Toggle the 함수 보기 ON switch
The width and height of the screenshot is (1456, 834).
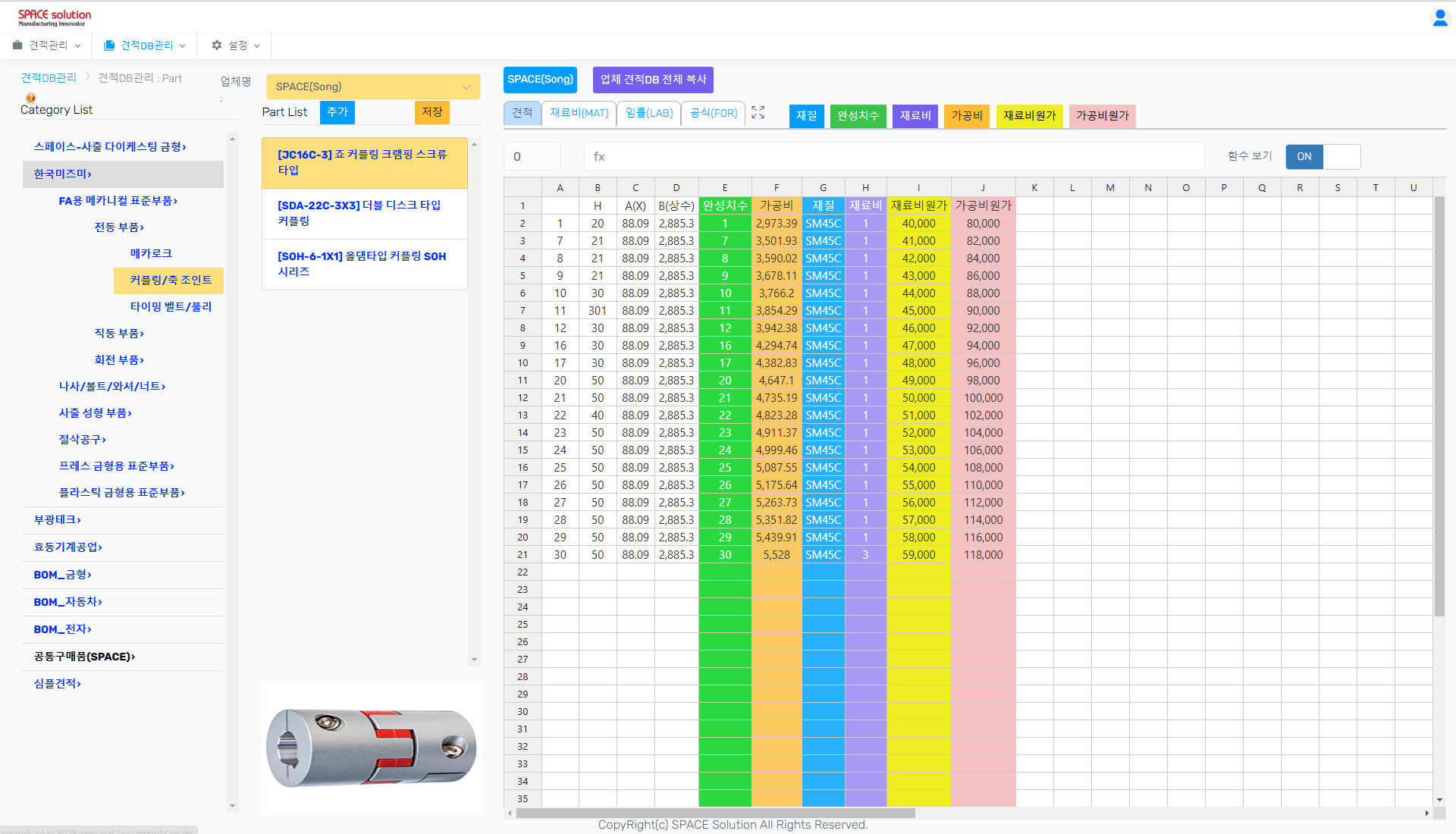pos(1323,157)
